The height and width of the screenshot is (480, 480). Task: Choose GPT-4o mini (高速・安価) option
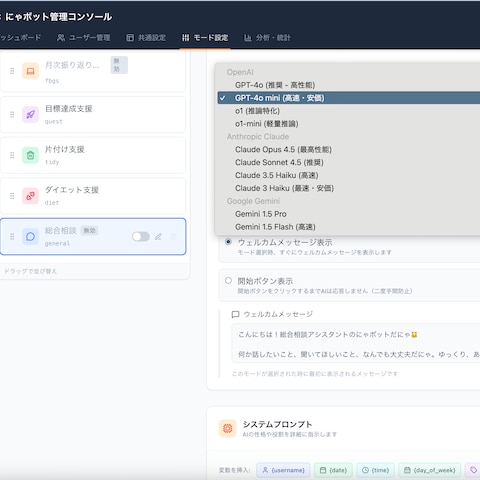tap(349, 98)
